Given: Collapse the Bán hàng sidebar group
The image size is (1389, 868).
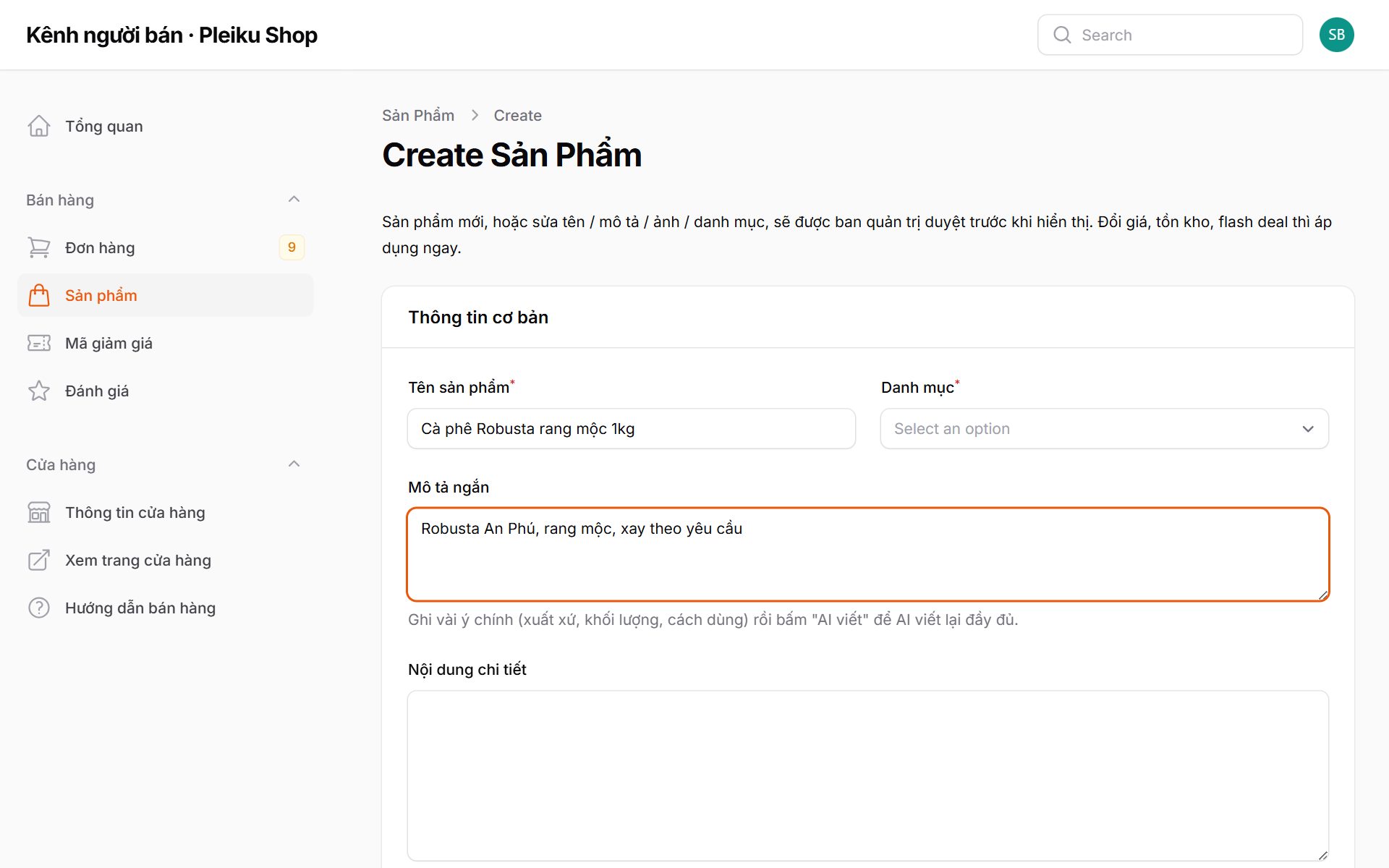Looking at the screenshot, I should tap(294, 200).
